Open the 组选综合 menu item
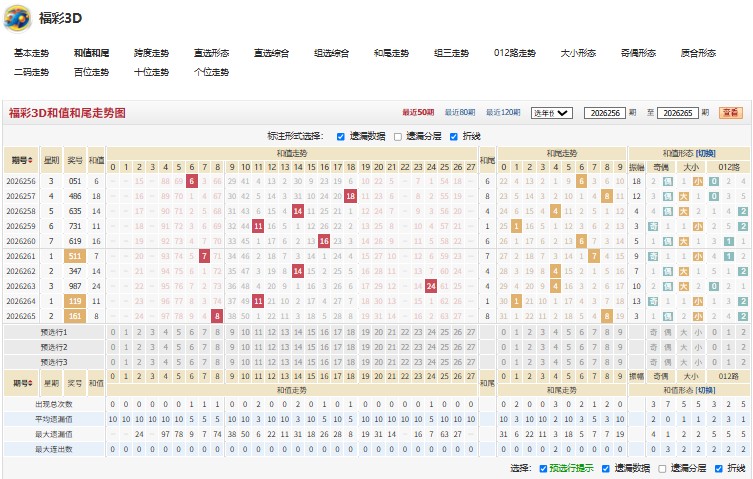 click(331, 53)
